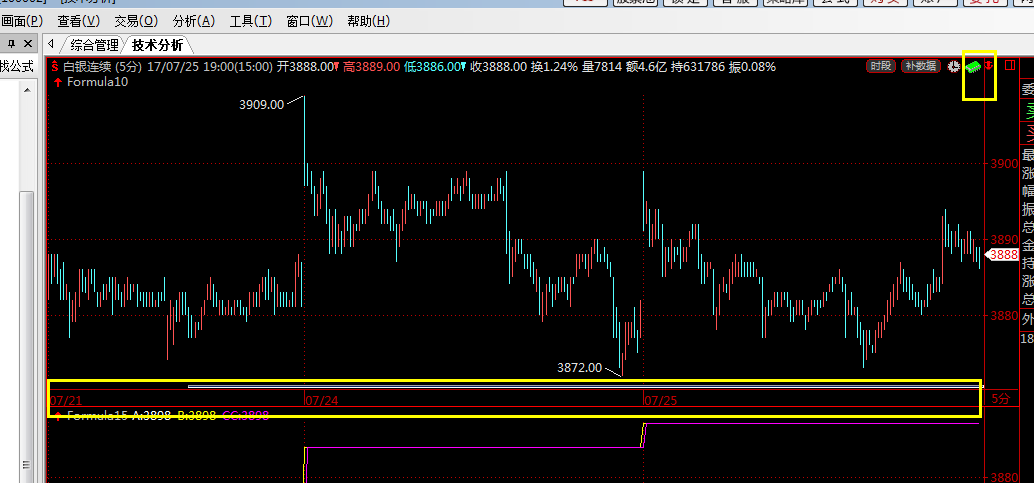Click the 换1.24% turnover value

555,67
